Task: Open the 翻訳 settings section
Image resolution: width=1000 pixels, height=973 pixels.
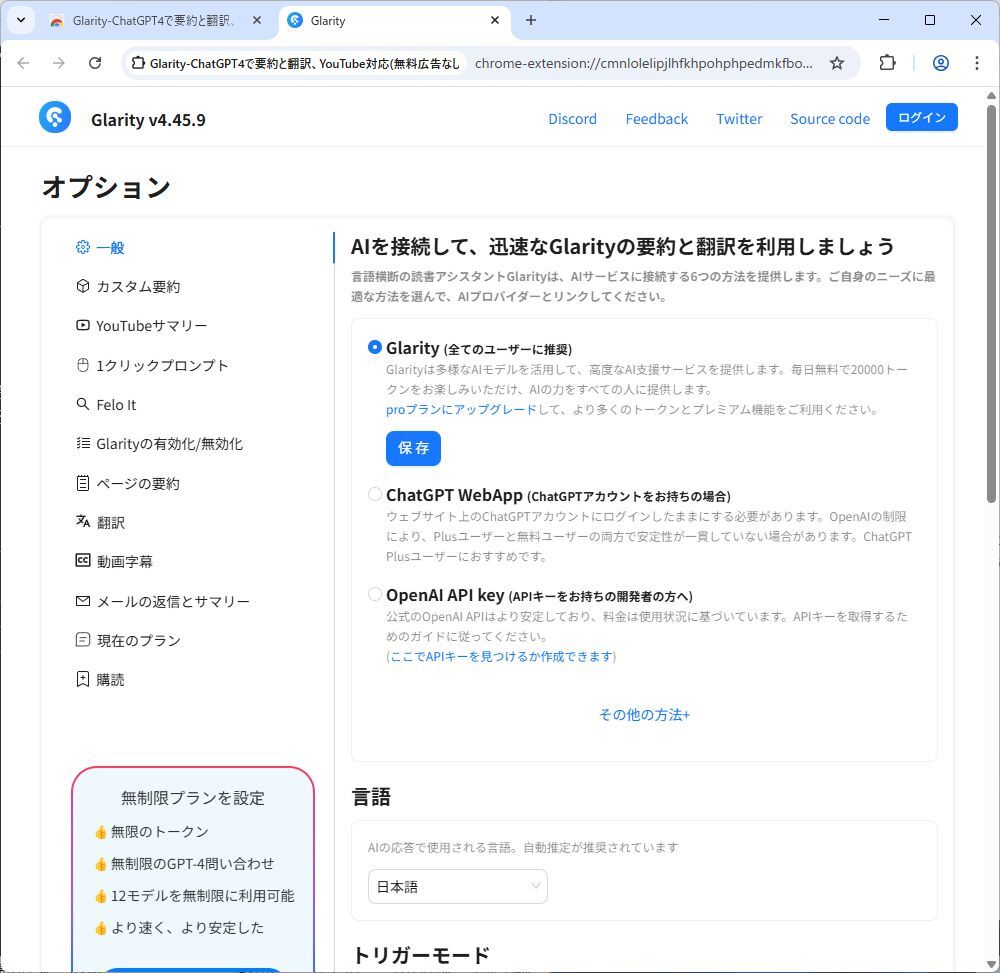Action: (110, 523)
